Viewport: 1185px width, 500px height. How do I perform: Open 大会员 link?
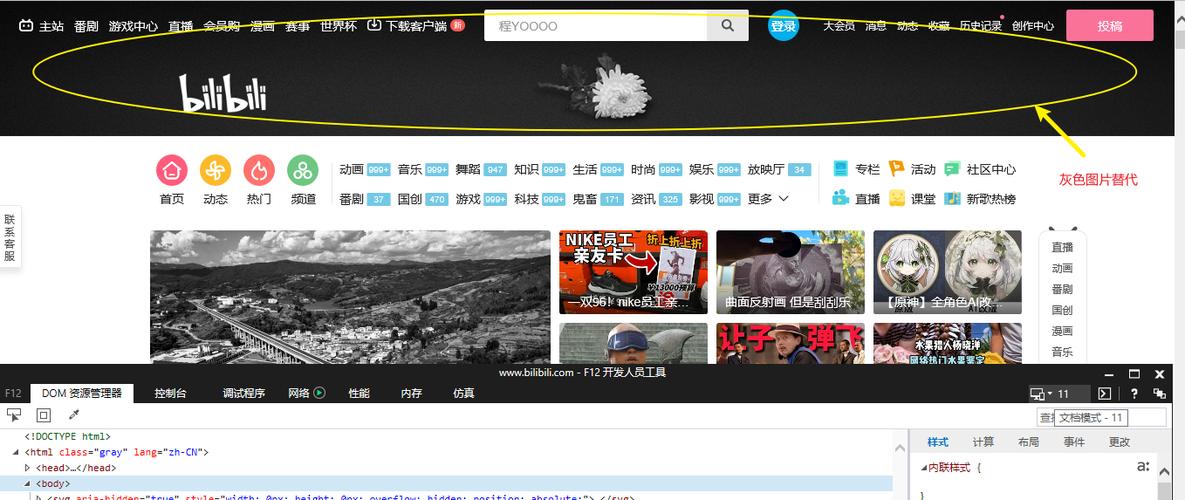[839, 26]
